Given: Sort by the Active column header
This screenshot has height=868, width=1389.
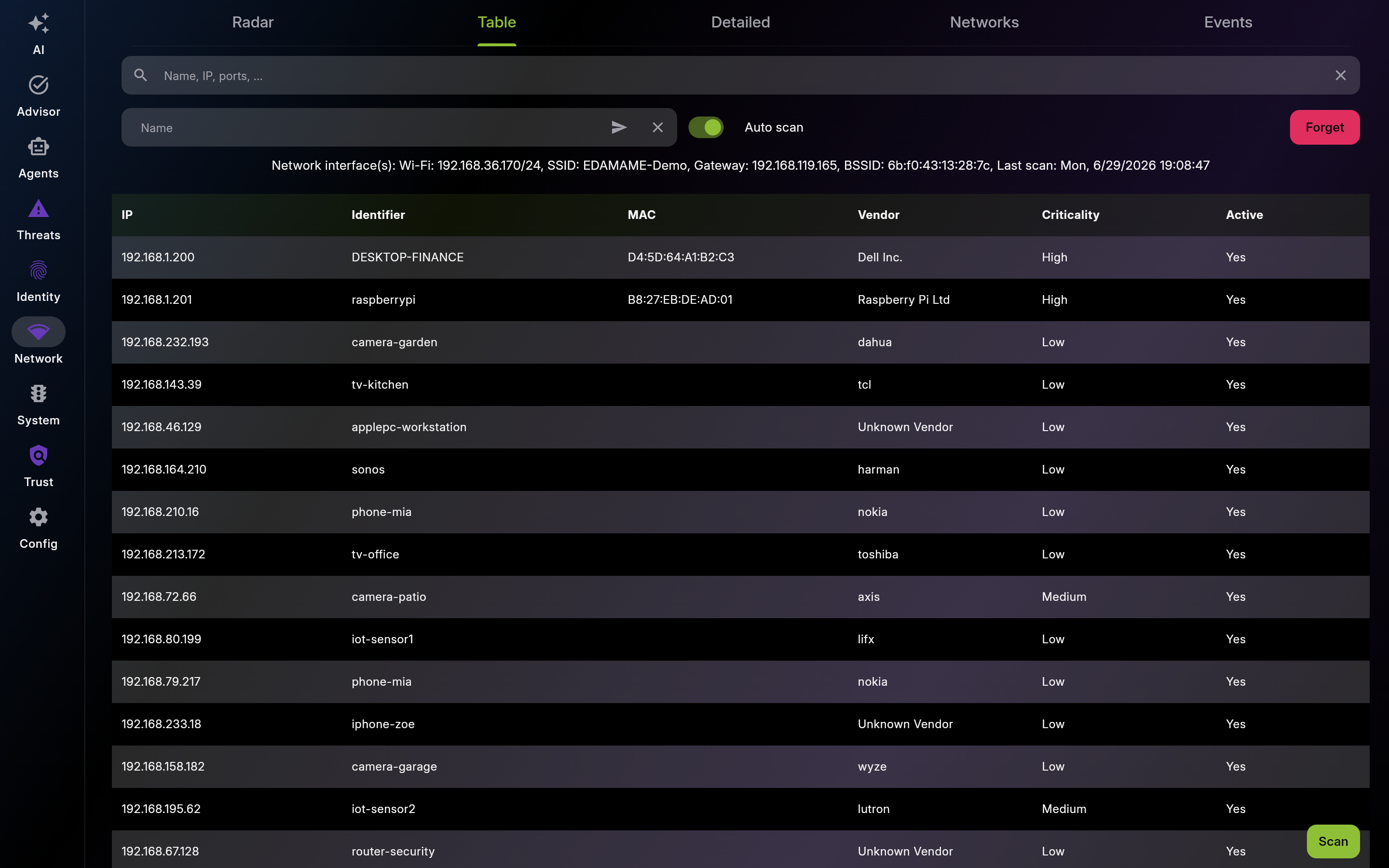Looking at the screenshot, I should click(x=1244, y=215).
